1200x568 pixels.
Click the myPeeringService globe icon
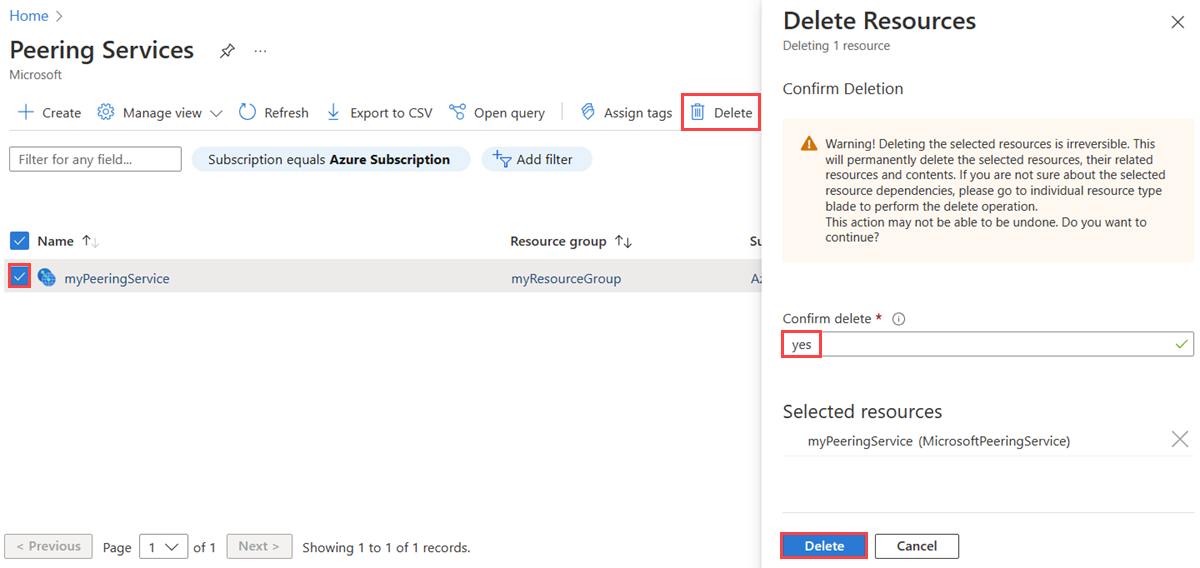[47, 278]
